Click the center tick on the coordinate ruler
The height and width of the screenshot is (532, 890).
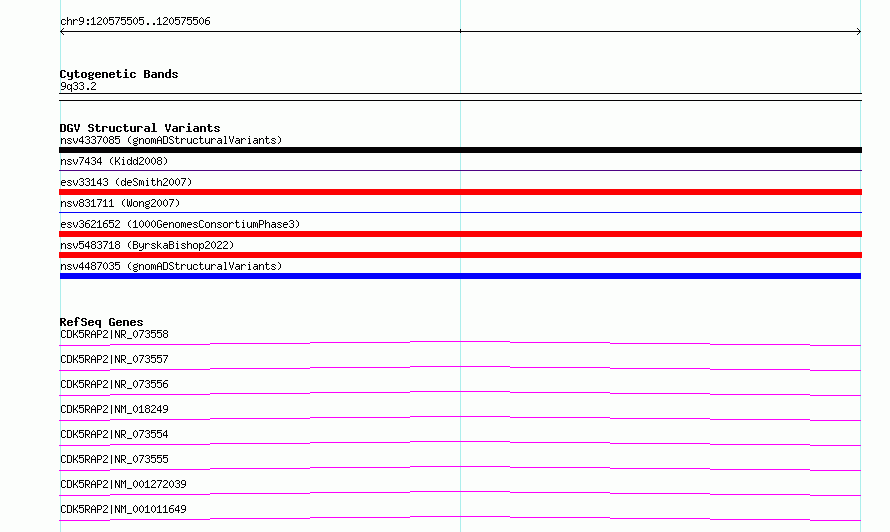point(460,31)
